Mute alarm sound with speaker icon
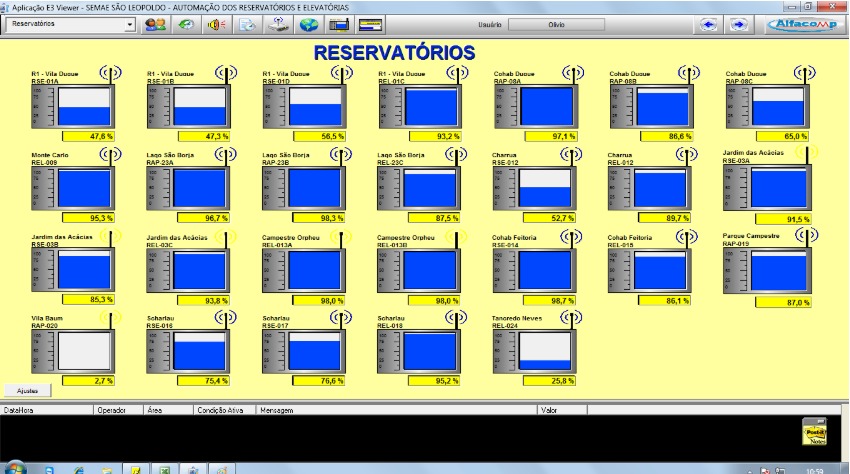The image size is (850, 474). (216, 24)
